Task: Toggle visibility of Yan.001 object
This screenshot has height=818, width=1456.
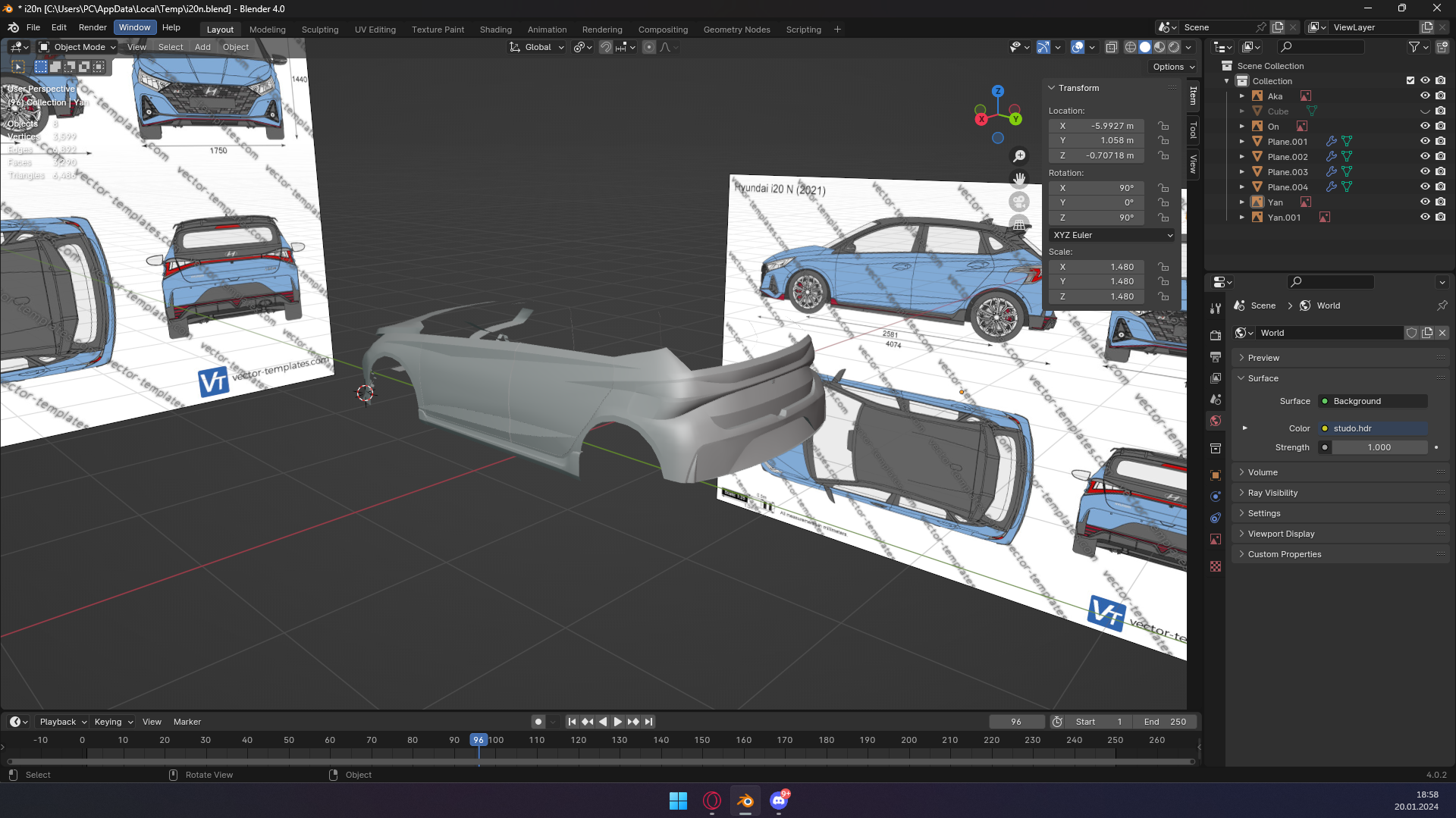Action: point(1425,218)
